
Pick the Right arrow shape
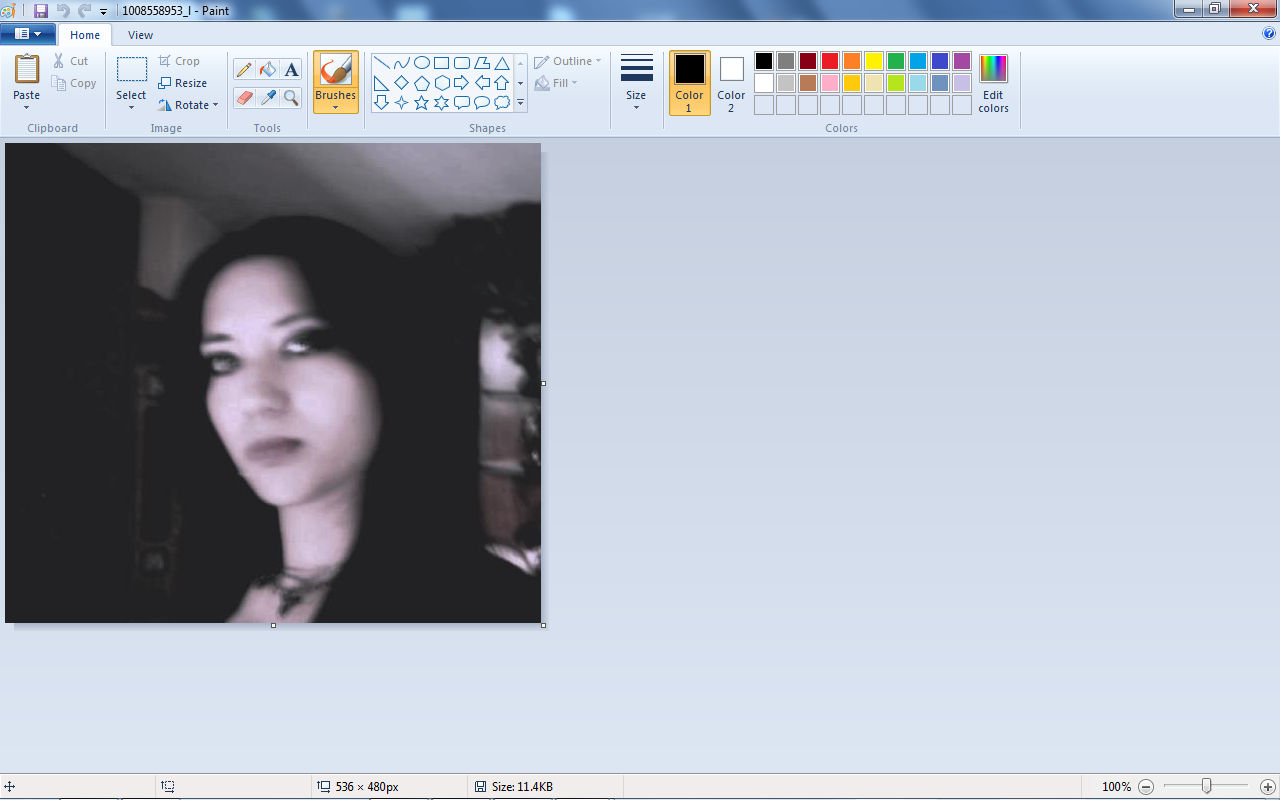(x=462, y=83)
